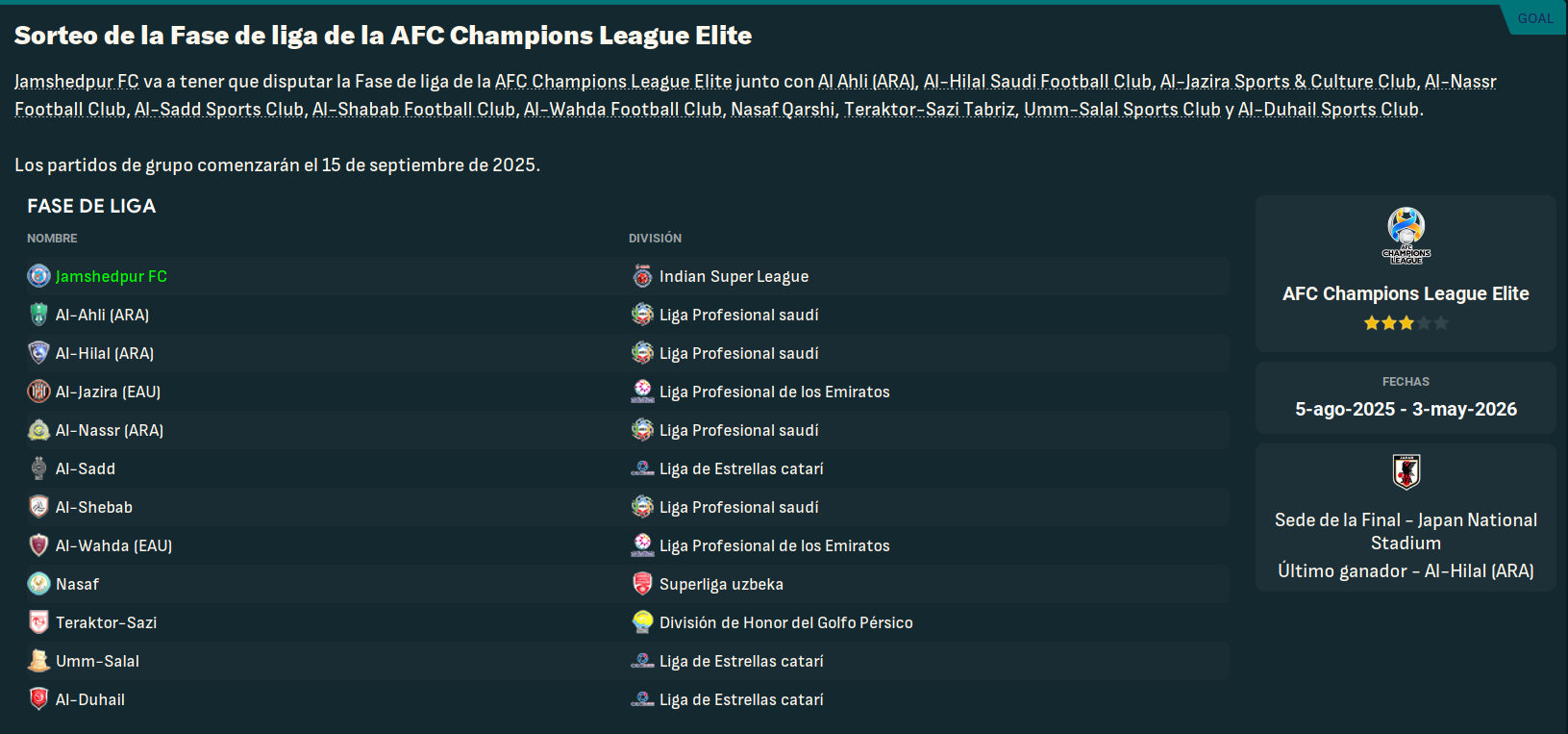Click the Jamshedpur FC club badge icon

click(x=38, y=276)
